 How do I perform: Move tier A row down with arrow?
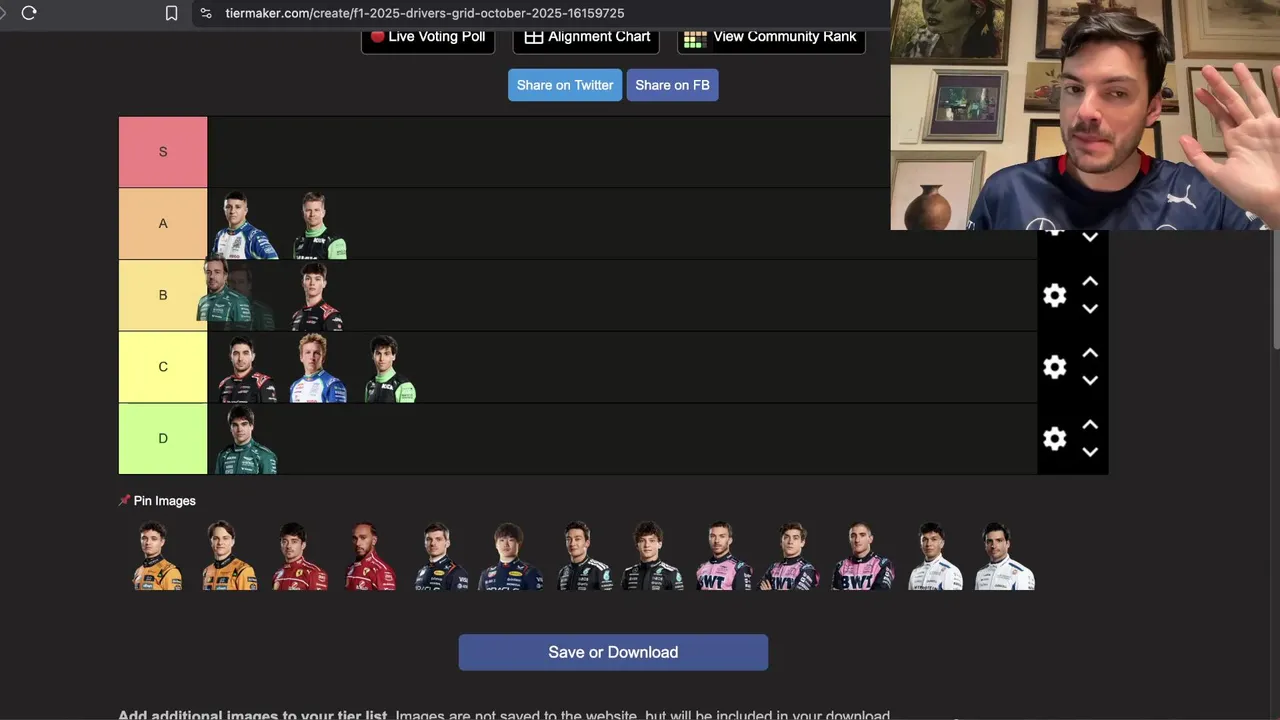(x=1090, y=238)
